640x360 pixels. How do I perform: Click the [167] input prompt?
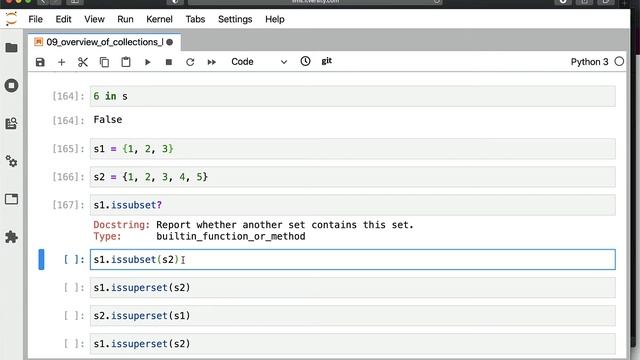pos(68,205)
